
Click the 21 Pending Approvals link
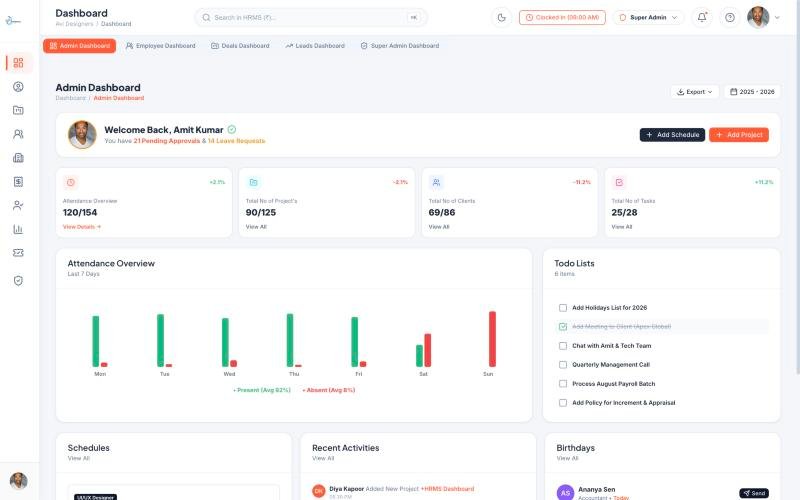[167, 141]
